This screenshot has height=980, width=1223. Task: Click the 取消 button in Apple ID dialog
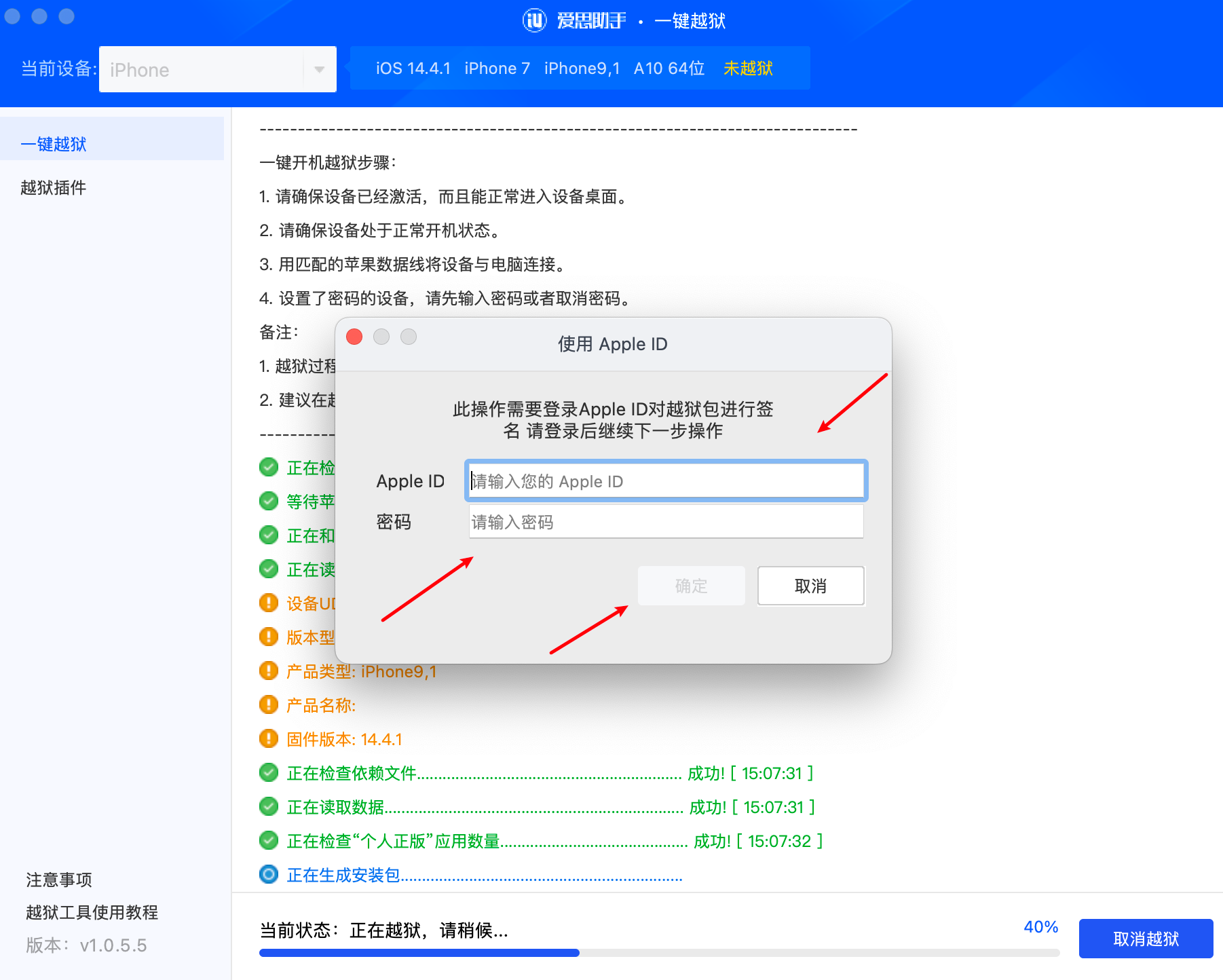point(810,586)
